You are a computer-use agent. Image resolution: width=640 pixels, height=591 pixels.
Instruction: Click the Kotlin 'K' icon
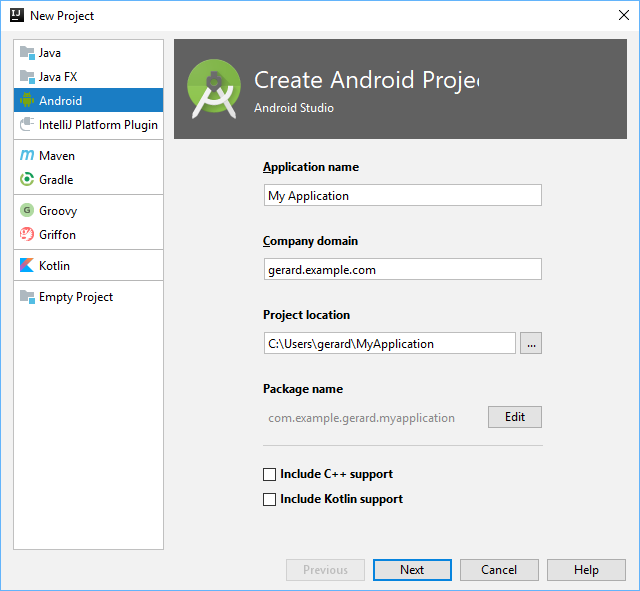[27, 266]
